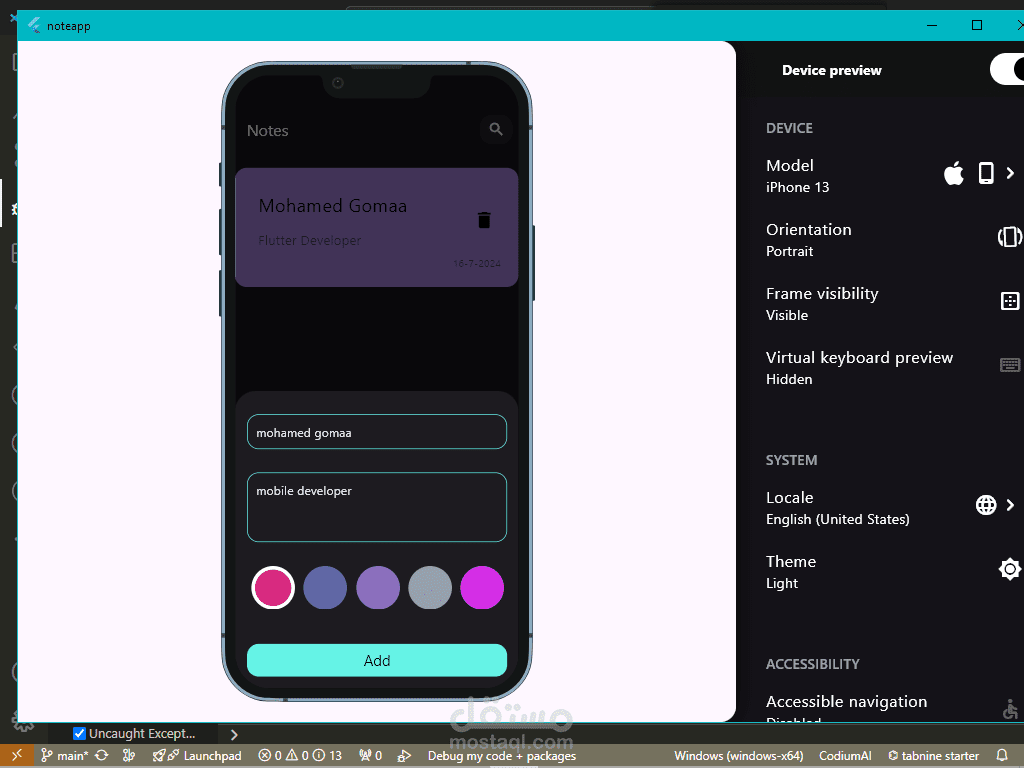Select the gray color circle

(430, 588)
